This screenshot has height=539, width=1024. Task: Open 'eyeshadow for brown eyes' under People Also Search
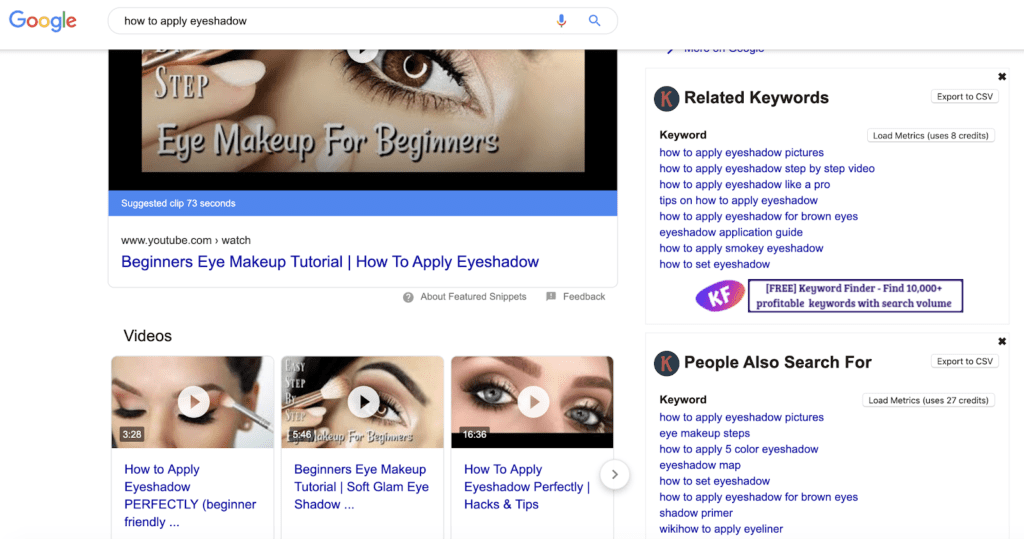click(x=758, y=497)
